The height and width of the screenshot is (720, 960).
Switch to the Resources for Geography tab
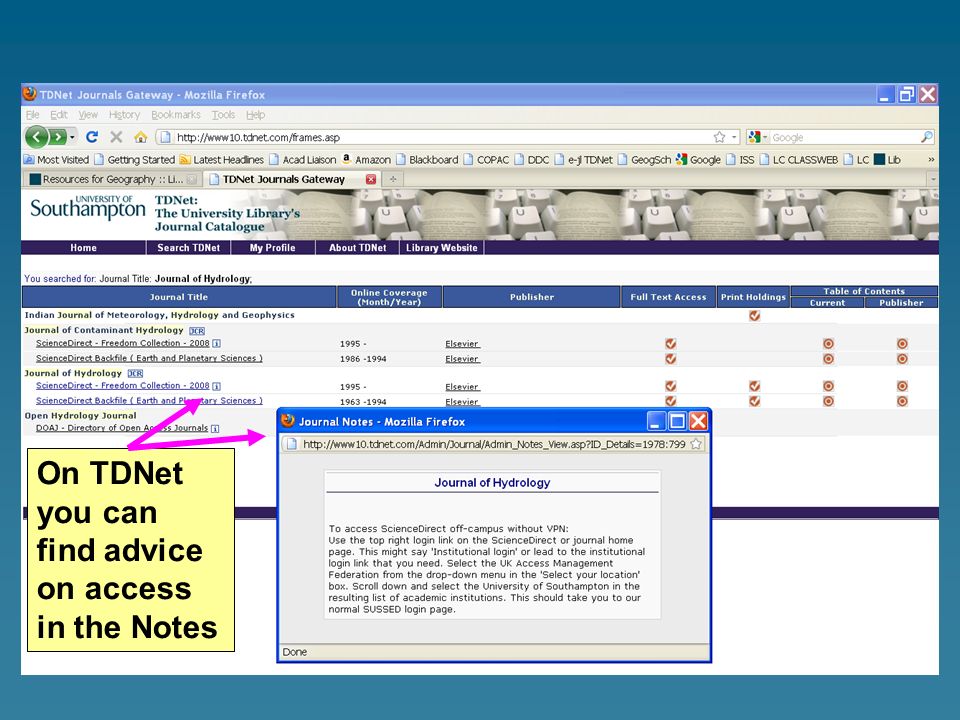113,179
